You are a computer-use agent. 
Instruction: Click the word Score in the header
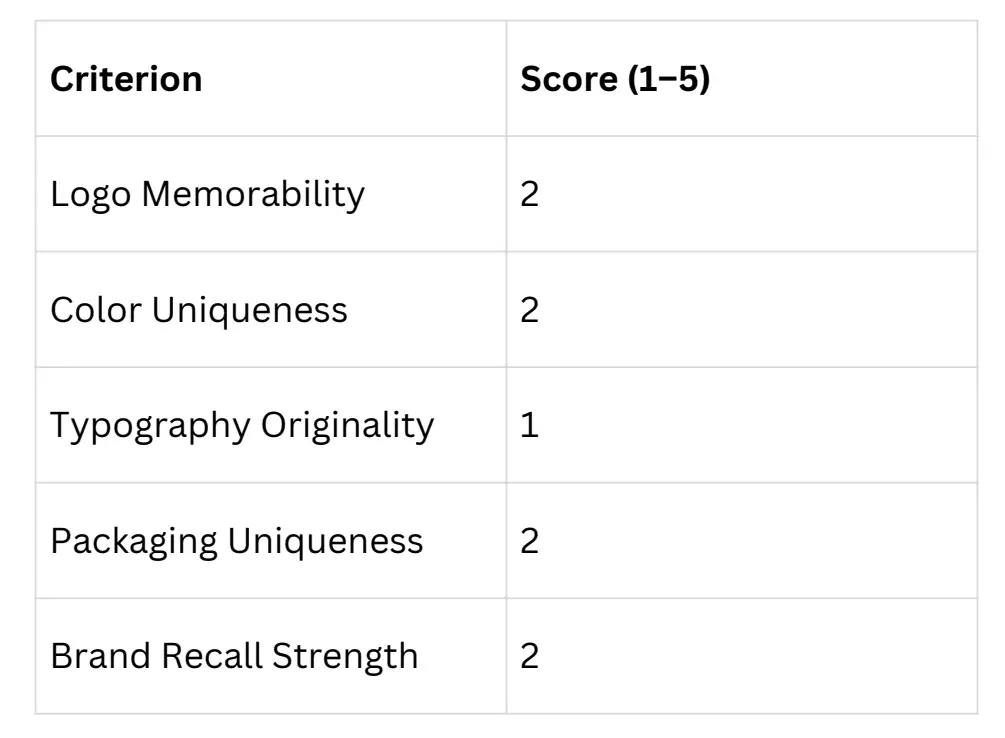[569, 79]
